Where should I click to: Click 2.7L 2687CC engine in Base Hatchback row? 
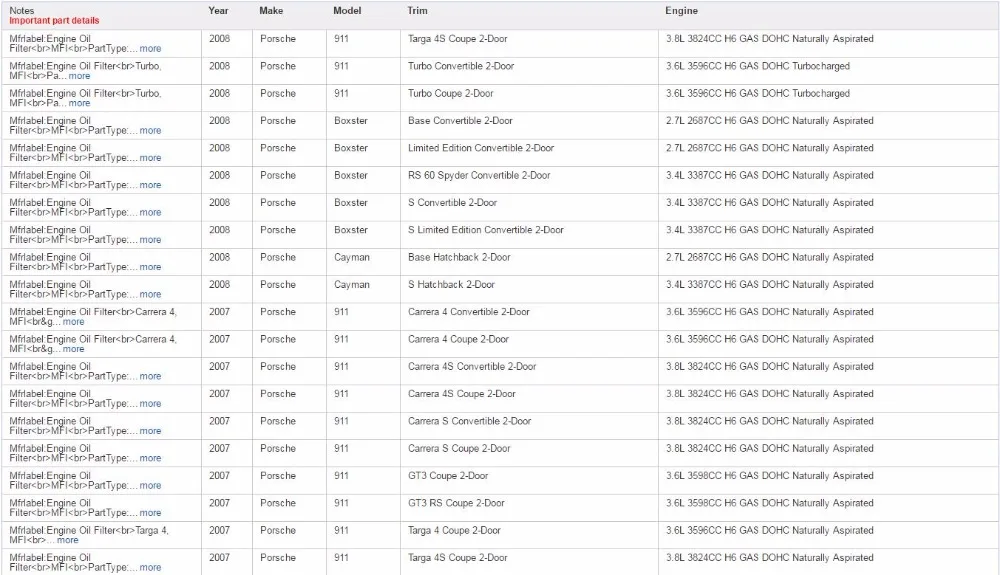click(769, 258)
